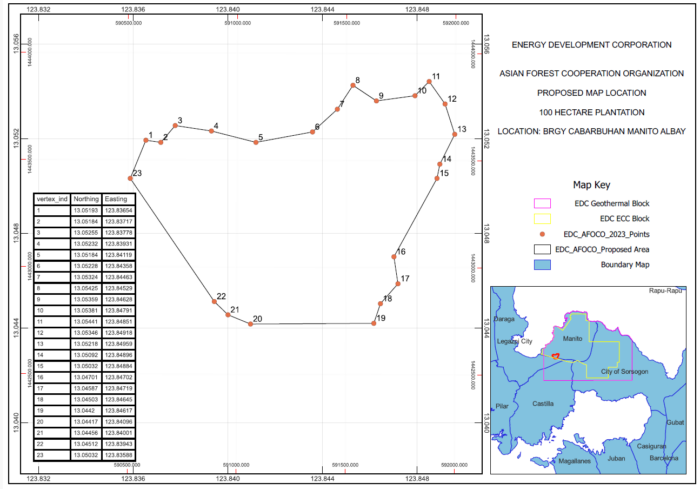700x489 pixels.
Task: Select vertex point 16 marker
Action: coord(394,257)
